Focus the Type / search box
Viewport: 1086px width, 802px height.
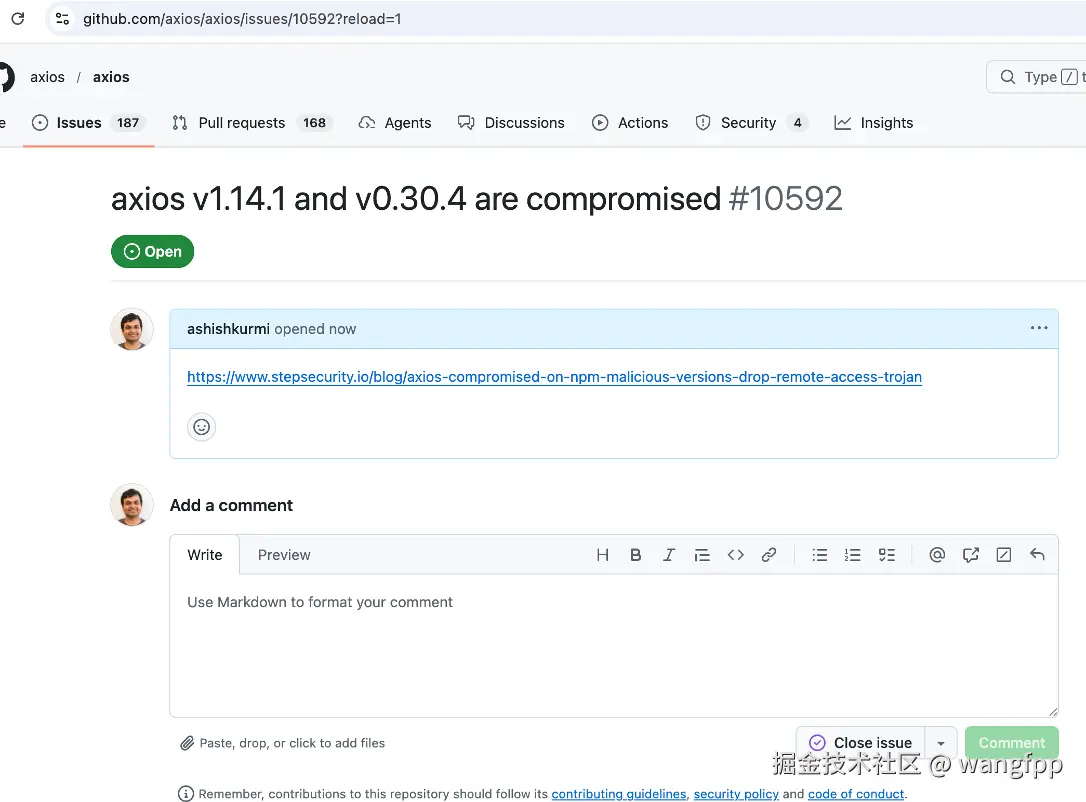coord(1037,77)
